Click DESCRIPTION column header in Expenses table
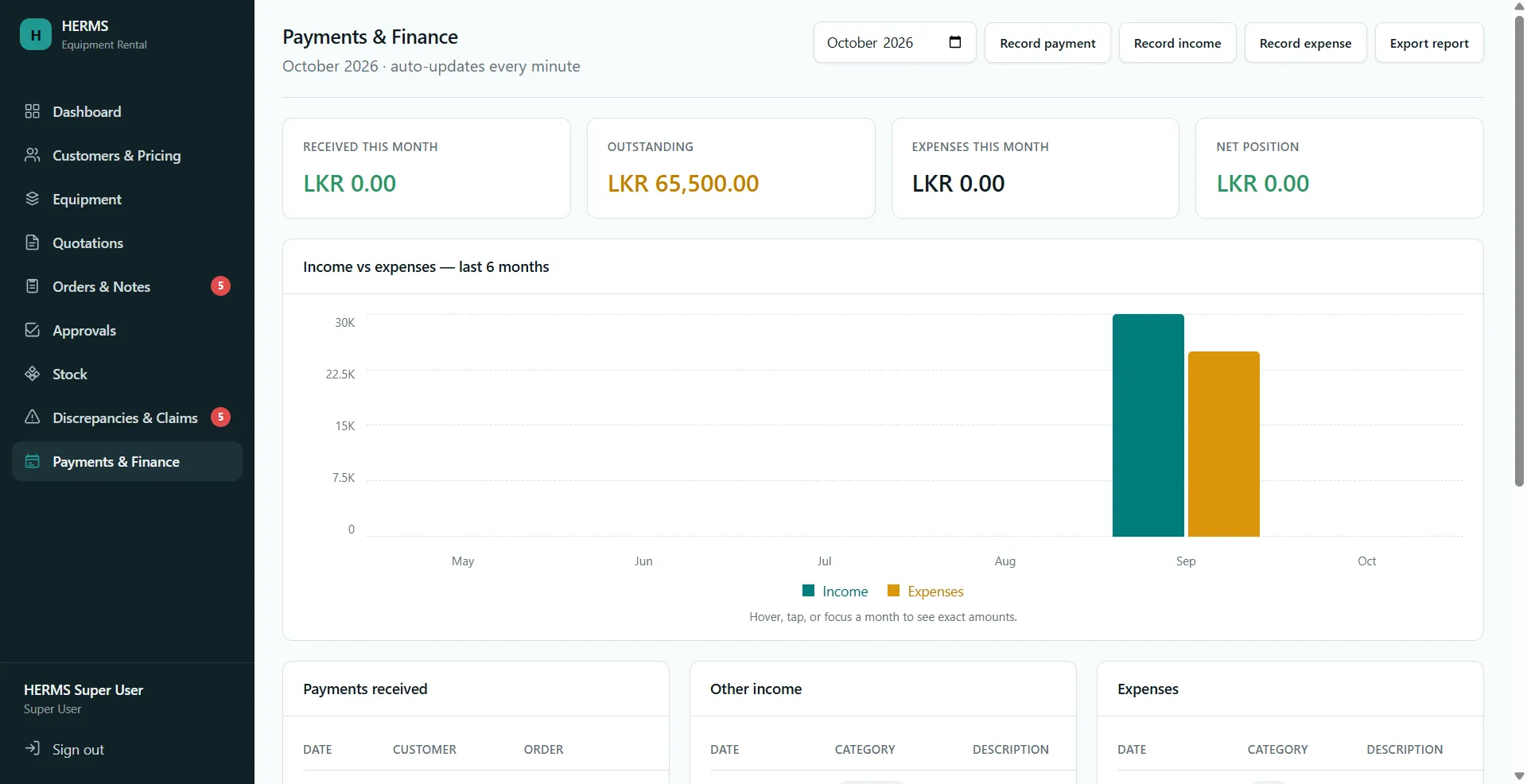This screenshot has height=784, width=1527. click(x=1405, y=749)
